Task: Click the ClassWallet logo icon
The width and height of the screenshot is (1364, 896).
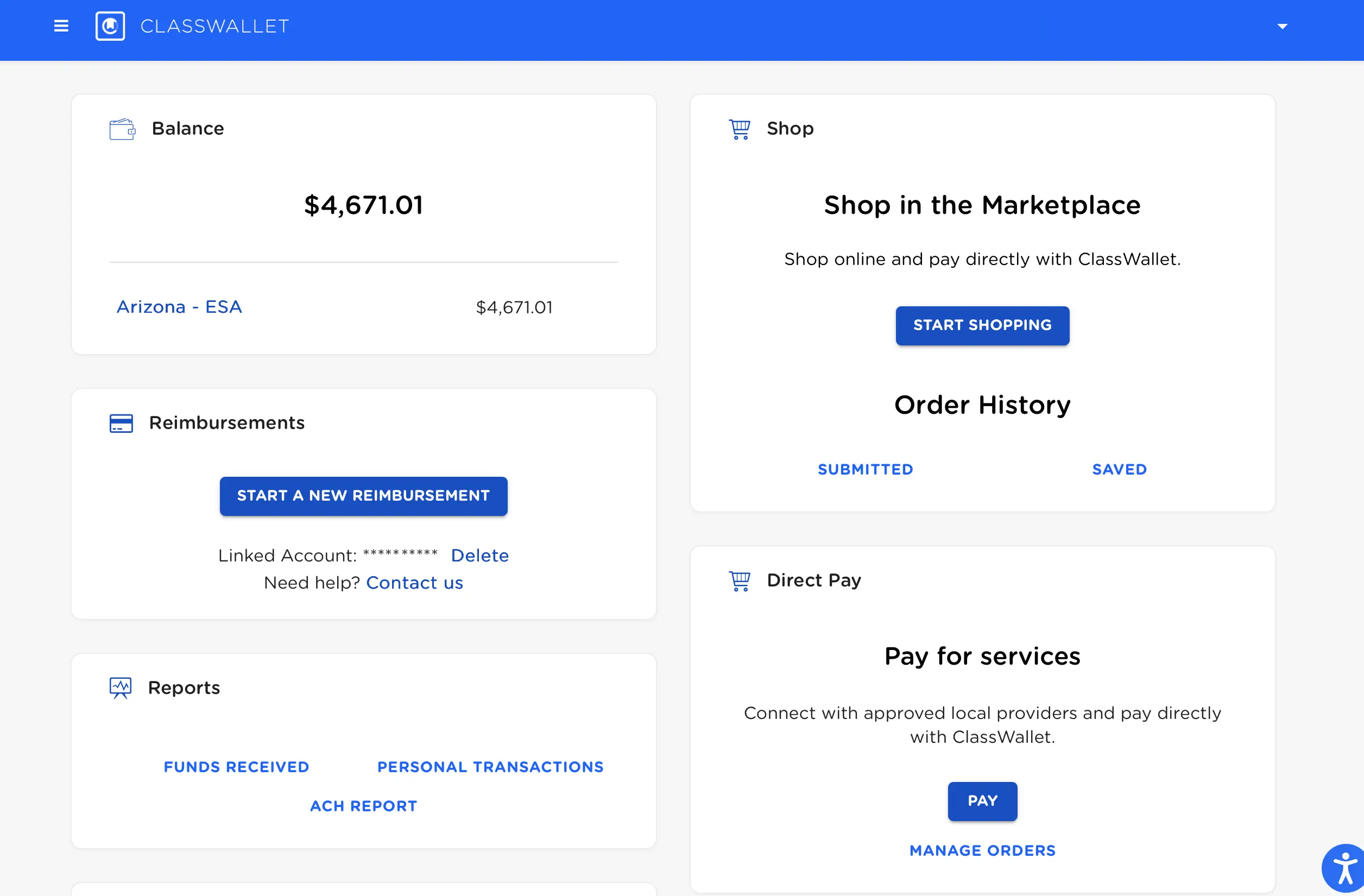Action: coord(110,27)
